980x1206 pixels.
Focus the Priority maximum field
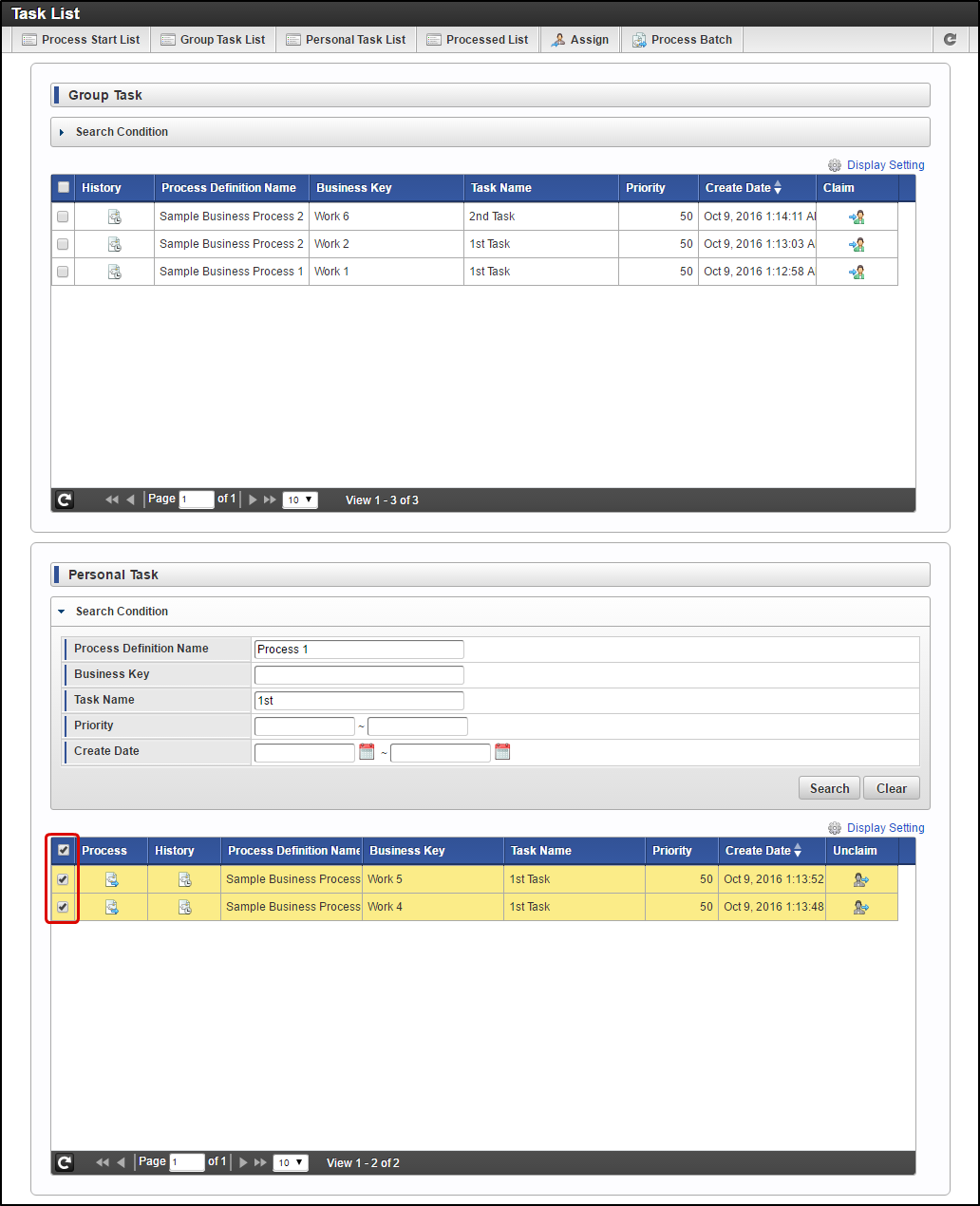(418, 726)
